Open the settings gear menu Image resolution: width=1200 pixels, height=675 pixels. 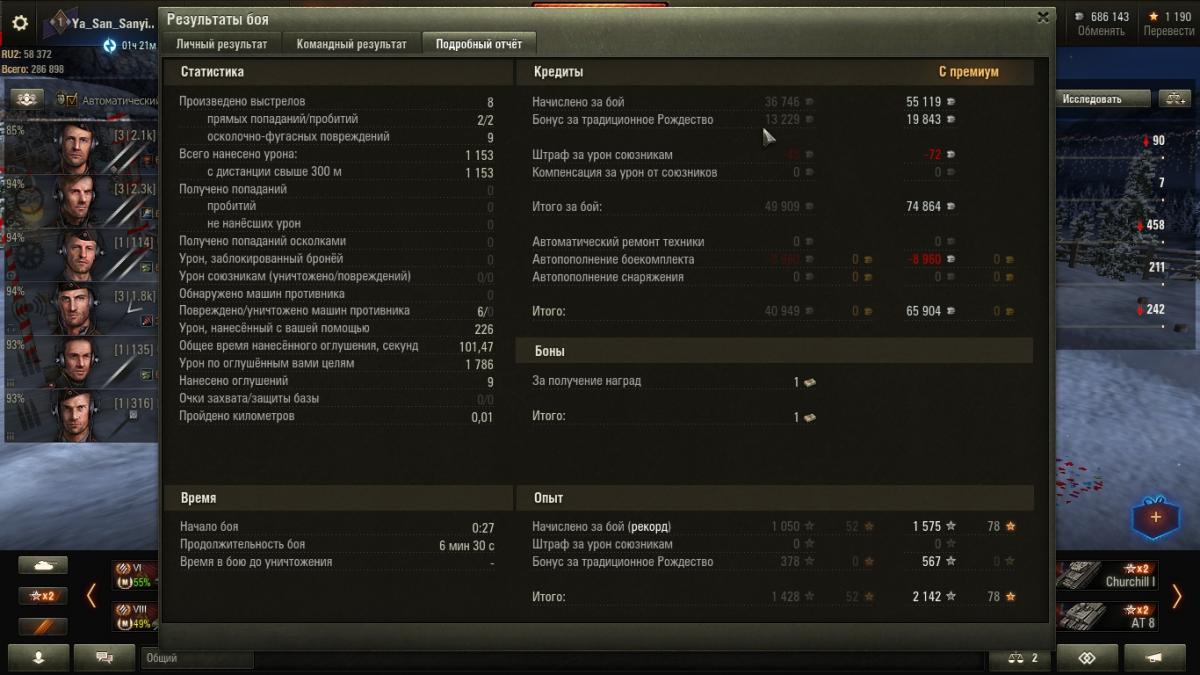pos(20,22)
